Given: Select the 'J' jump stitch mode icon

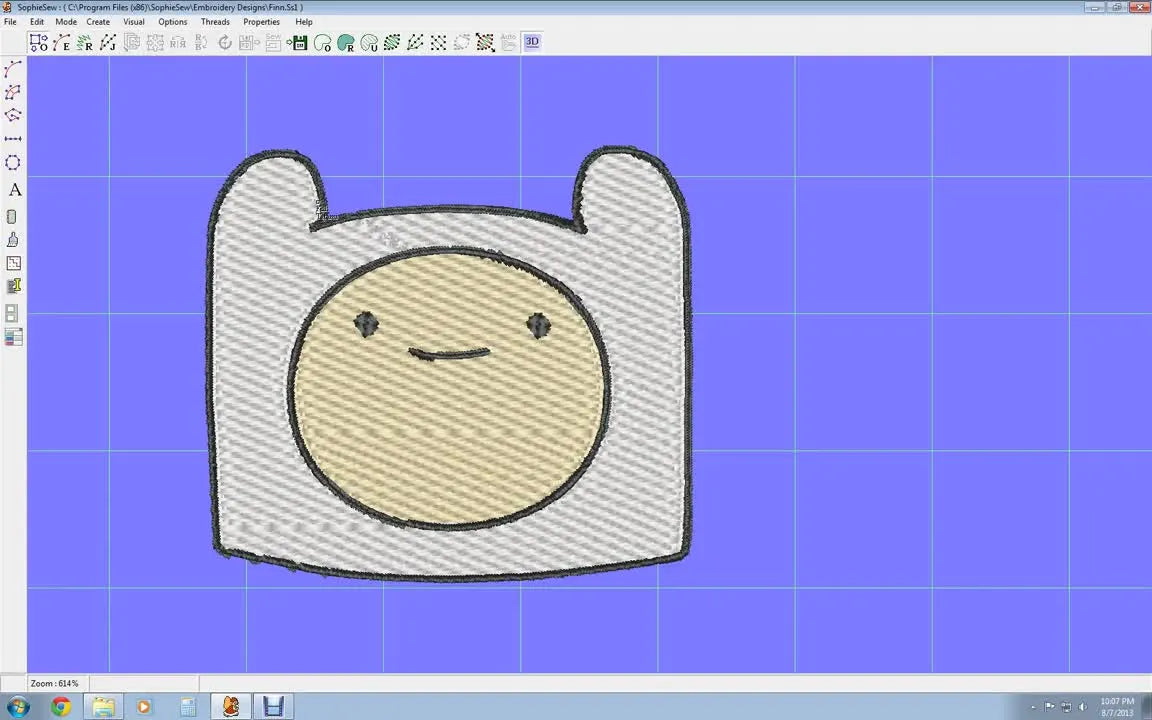Looking at the screenshot, I should pyautogui.click(x=109, y=43).
